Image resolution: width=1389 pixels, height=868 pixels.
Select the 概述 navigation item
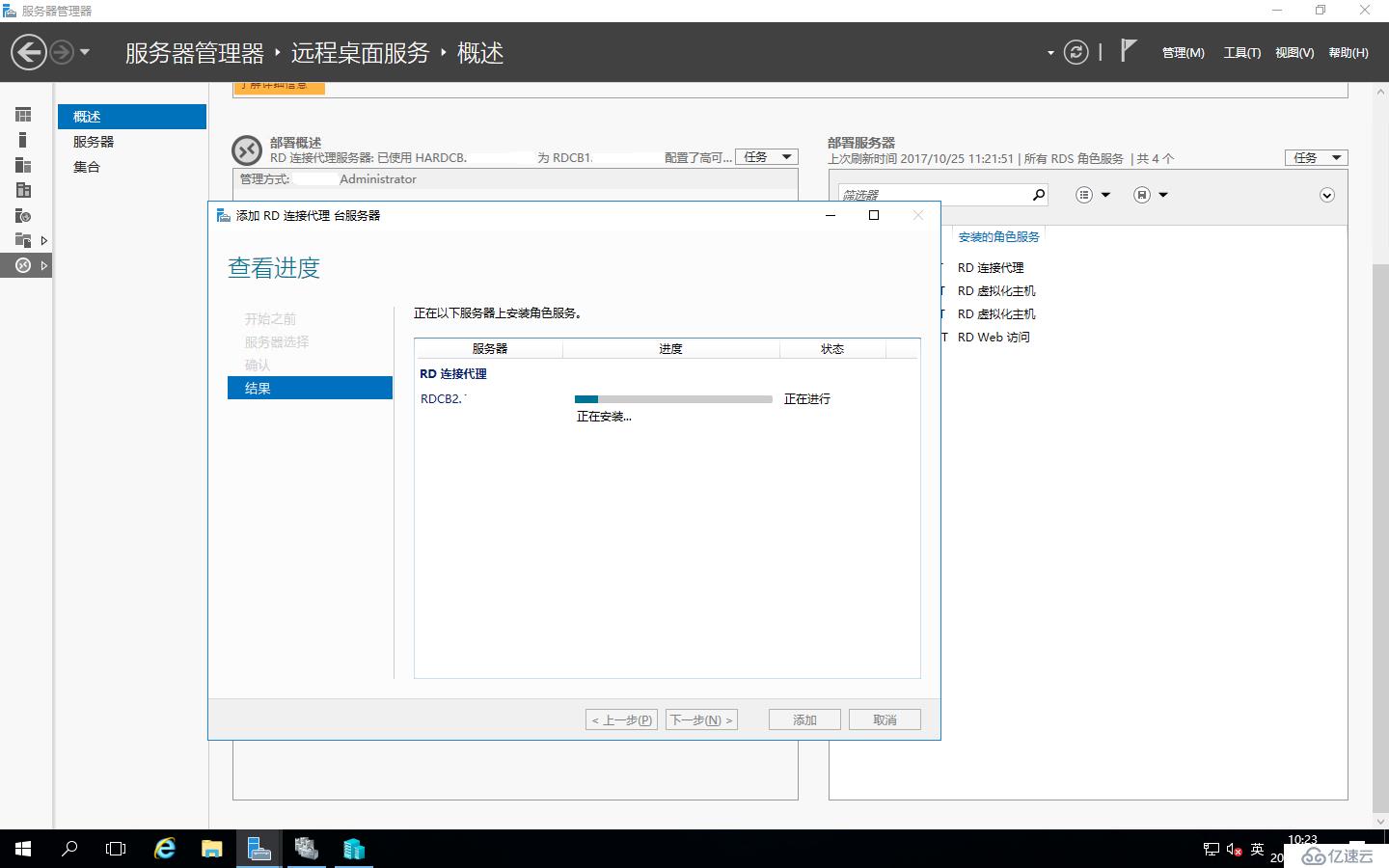point(132,117)
